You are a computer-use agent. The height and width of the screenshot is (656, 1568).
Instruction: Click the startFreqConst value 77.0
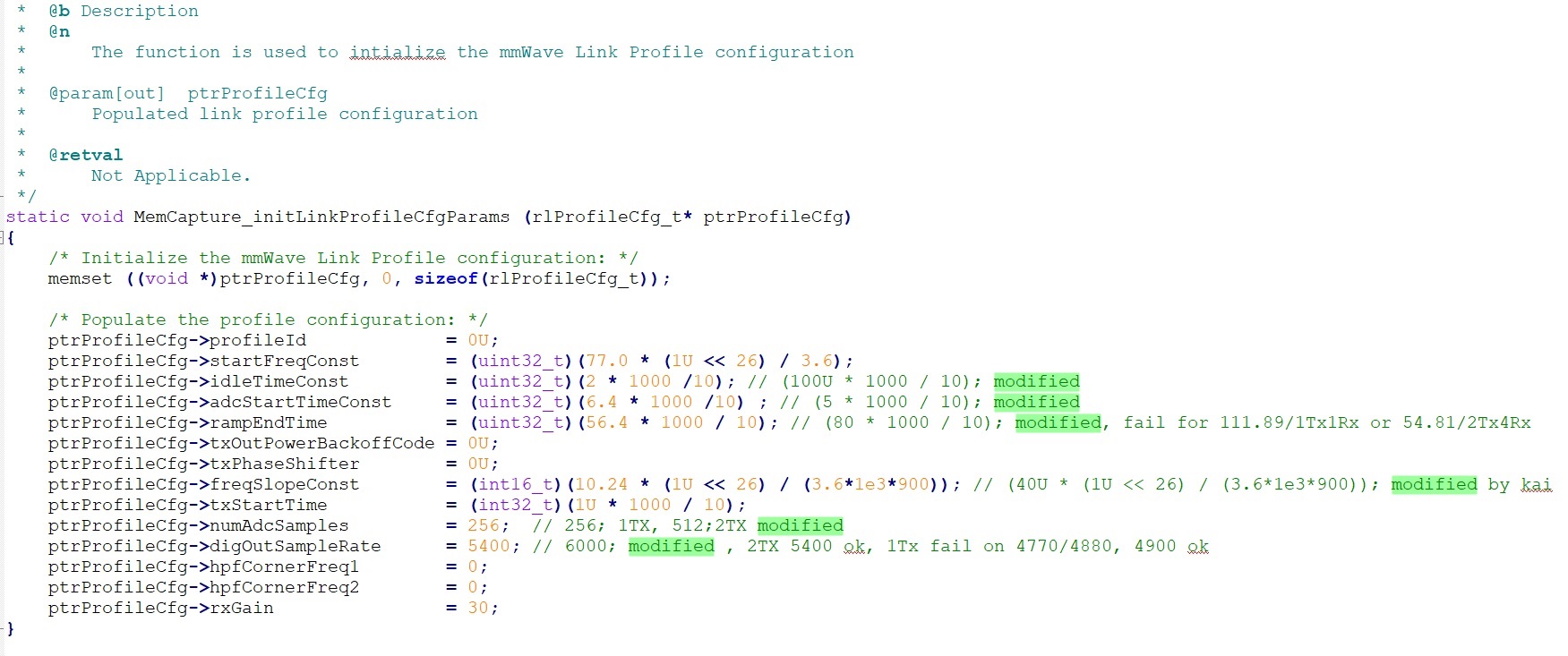coord(607,361)
